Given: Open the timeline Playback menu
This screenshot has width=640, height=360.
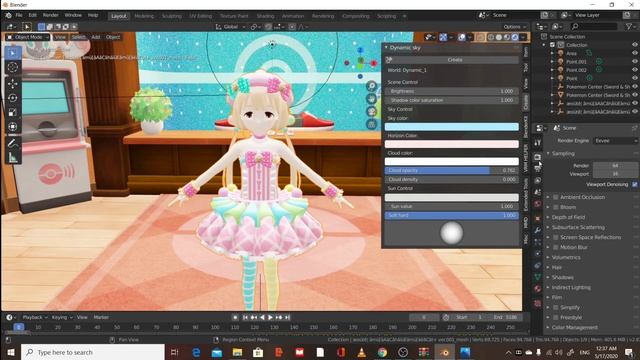Looking at the screenshot, I should pos(35,317).
